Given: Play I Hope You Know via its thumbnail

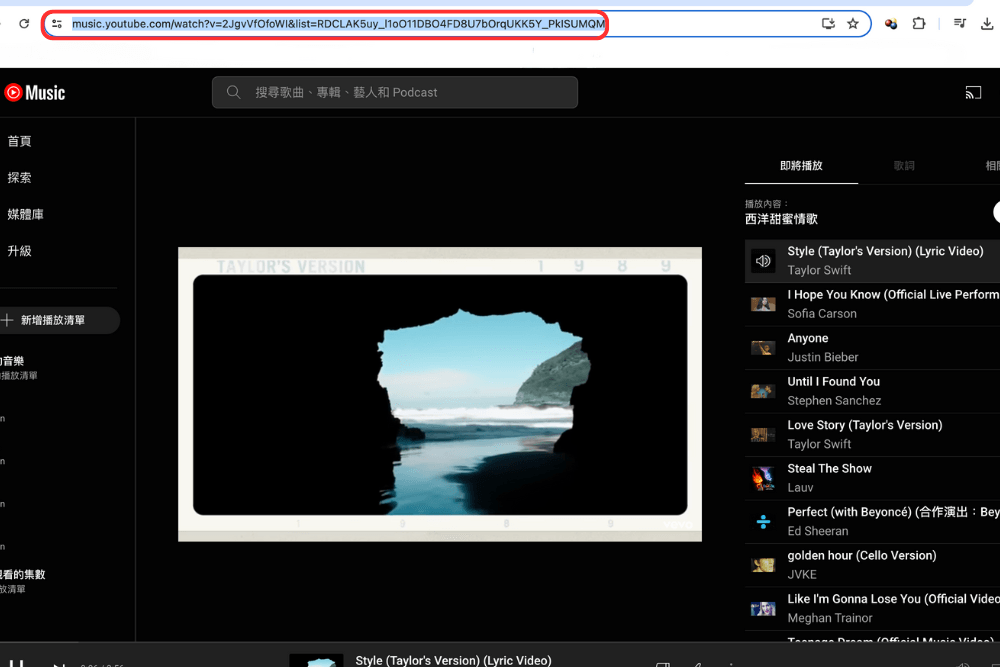Looking at the screenshot, I should tap(763, 304).
